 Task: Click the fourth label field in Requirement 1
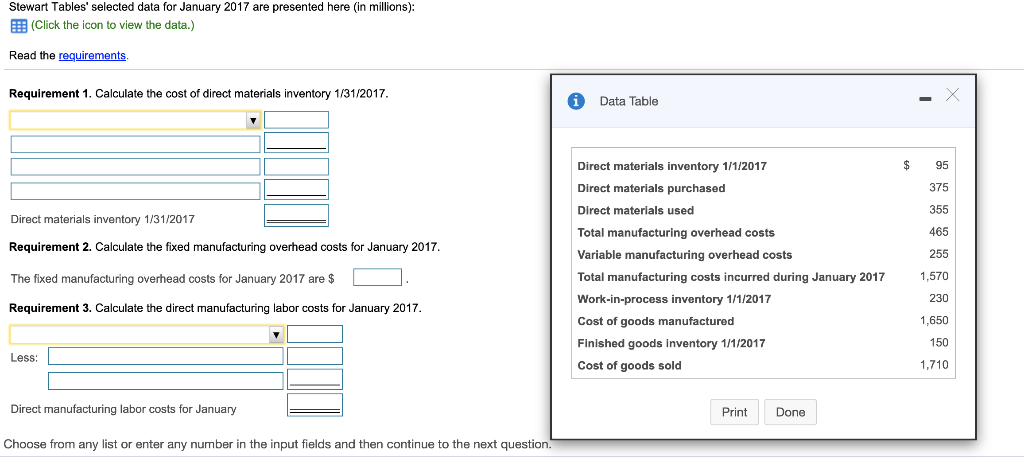tap(135, 191)
